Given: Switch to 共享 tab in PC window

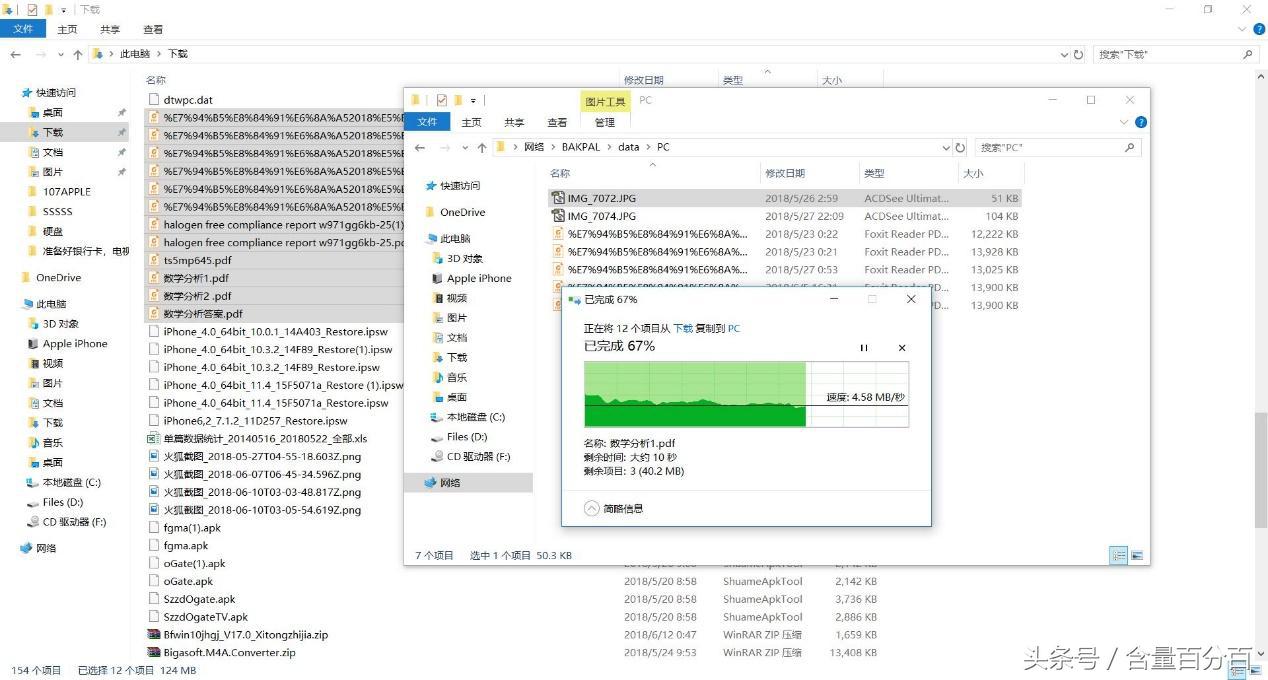Looking at the screenshot, I should pyautogui.click(x=514, y=122).
